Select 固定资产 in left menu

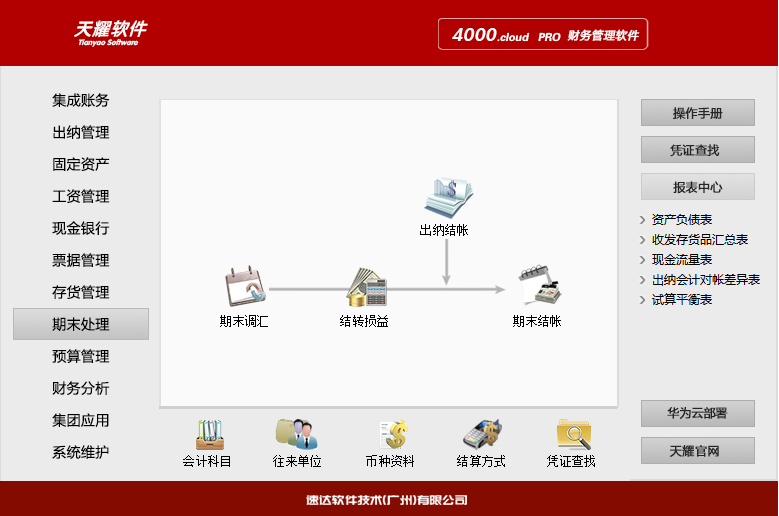[80, 164]
